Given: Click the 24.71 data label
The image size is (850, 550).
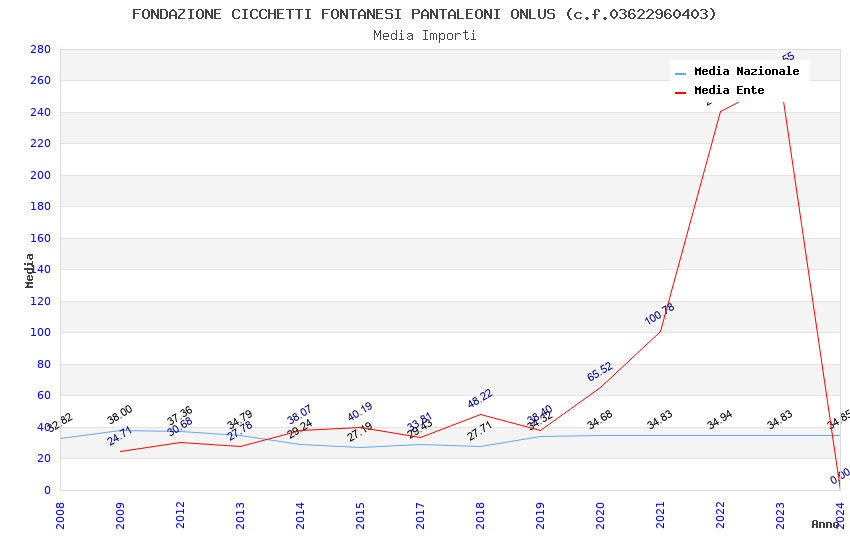Looking at the screenshot, I should [120, 436].
